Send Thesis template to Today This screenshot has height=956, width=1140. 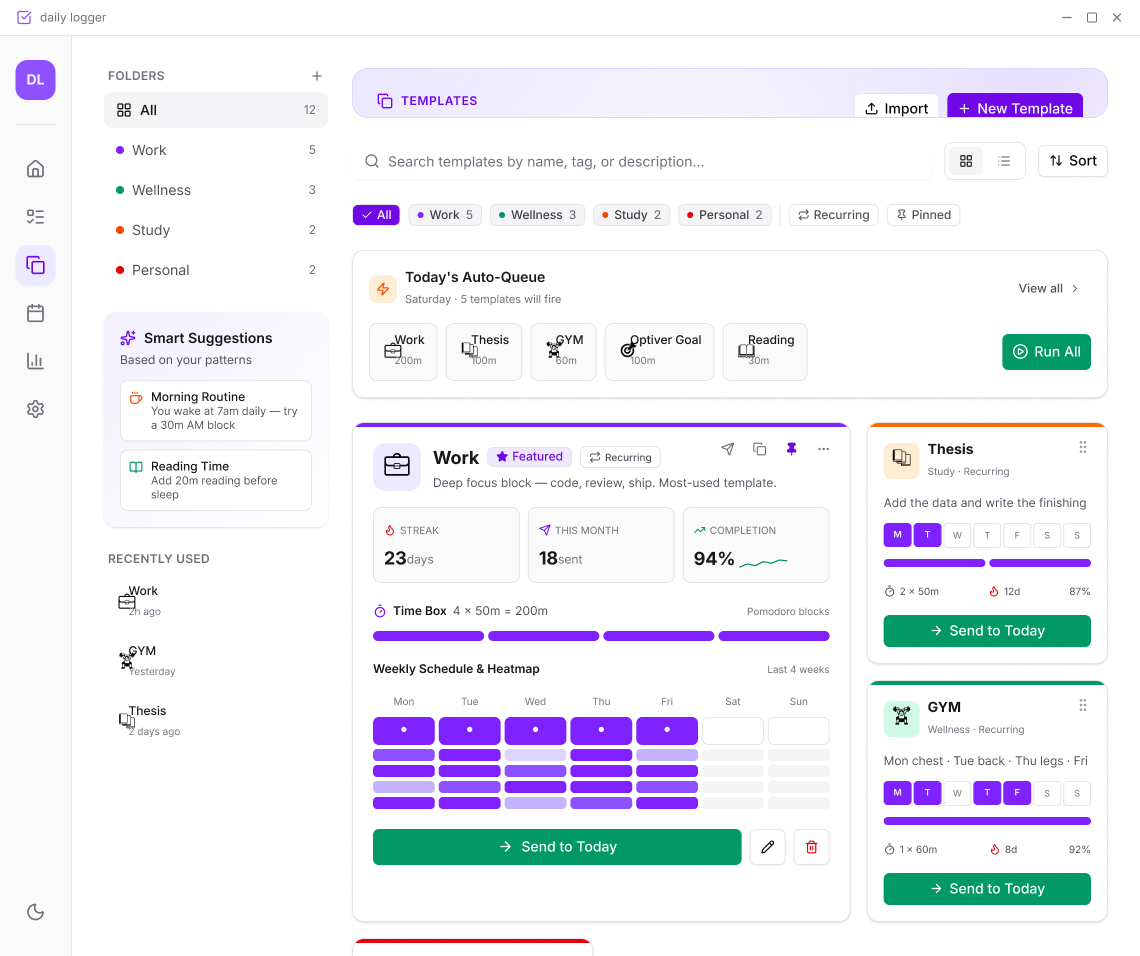(987, 631)
